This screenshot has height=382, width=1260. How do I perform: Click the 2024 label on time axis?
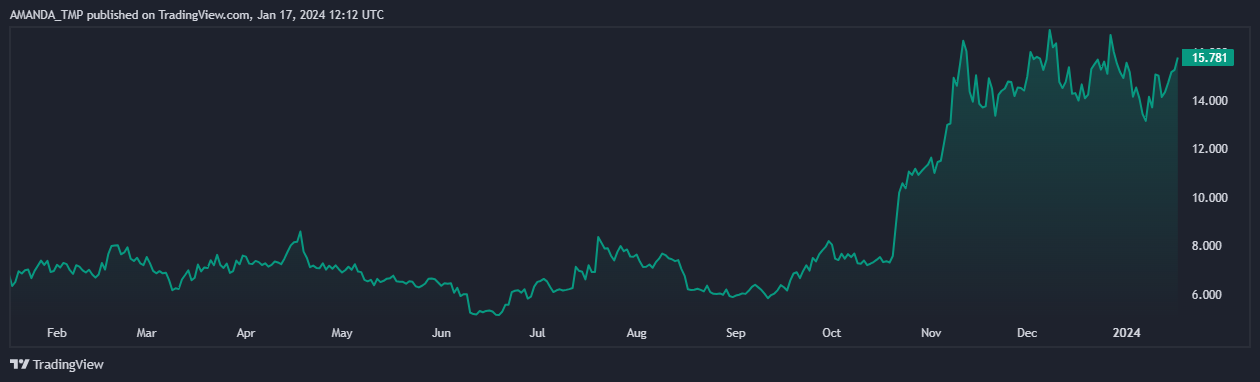tap(1128, 332)
